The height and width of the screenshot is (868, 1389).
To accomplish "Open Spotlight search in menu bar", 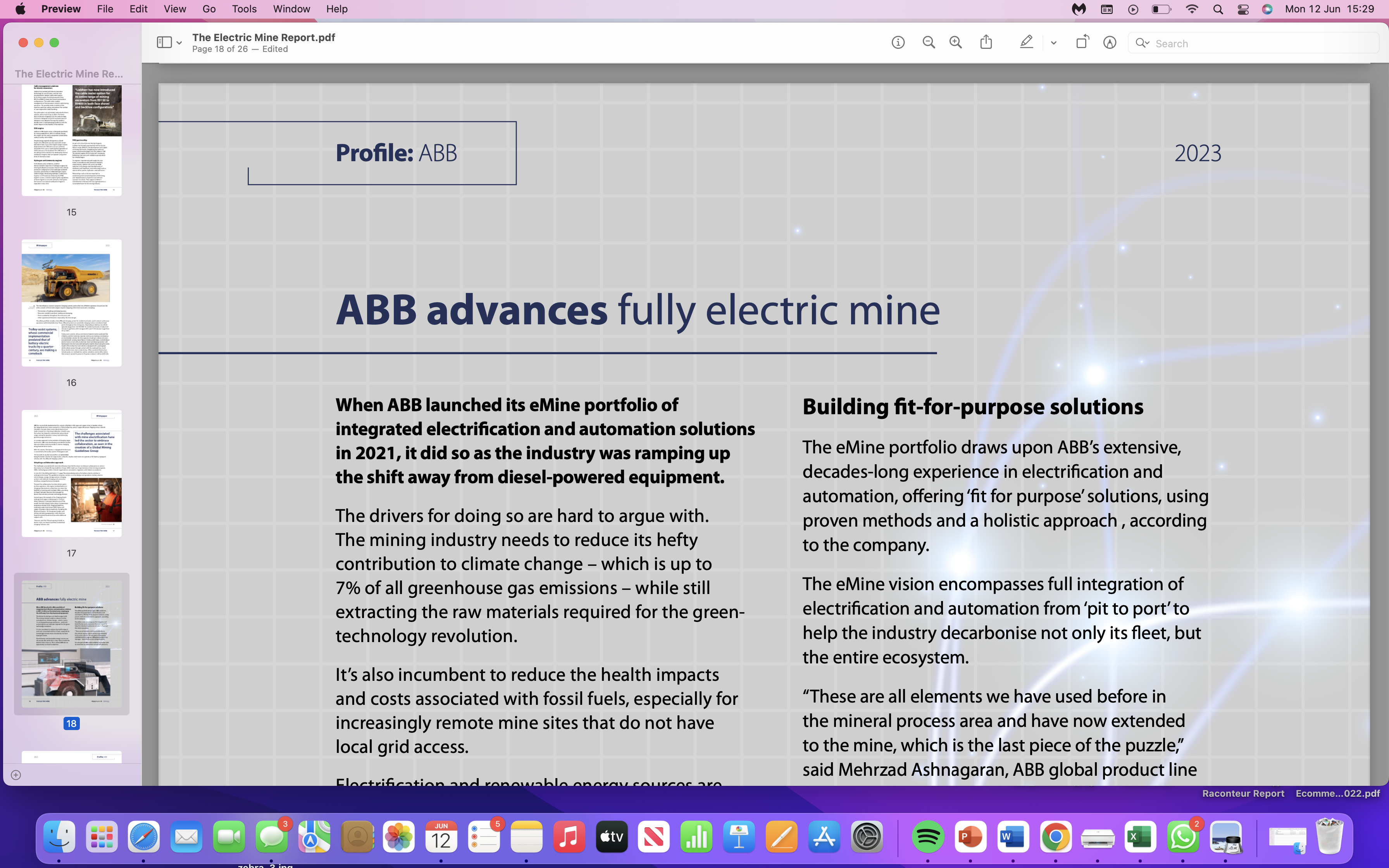I will [x=1217, y=9].
